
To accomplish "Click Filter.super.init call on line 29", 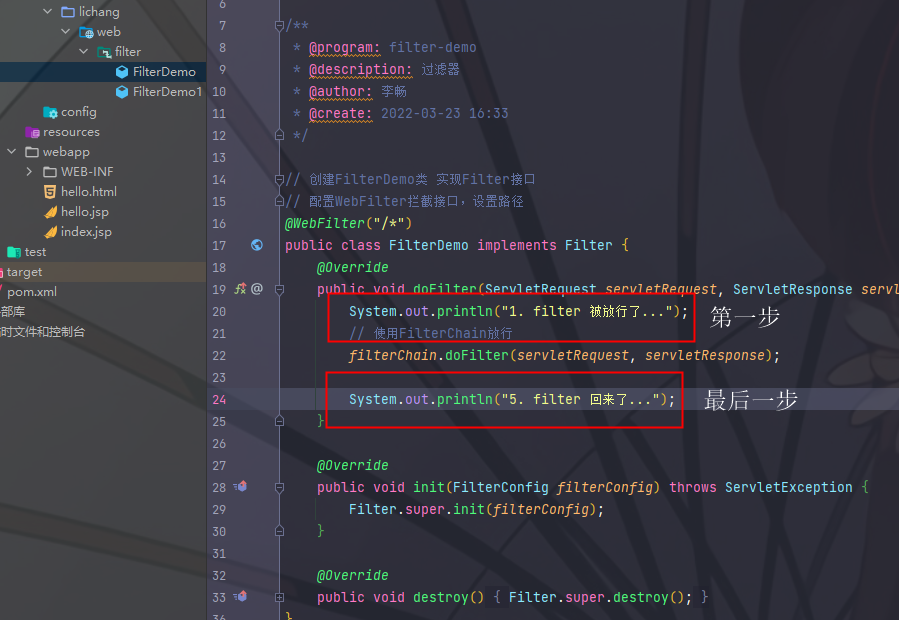I will pyautogui.click(x=476, y=509).
